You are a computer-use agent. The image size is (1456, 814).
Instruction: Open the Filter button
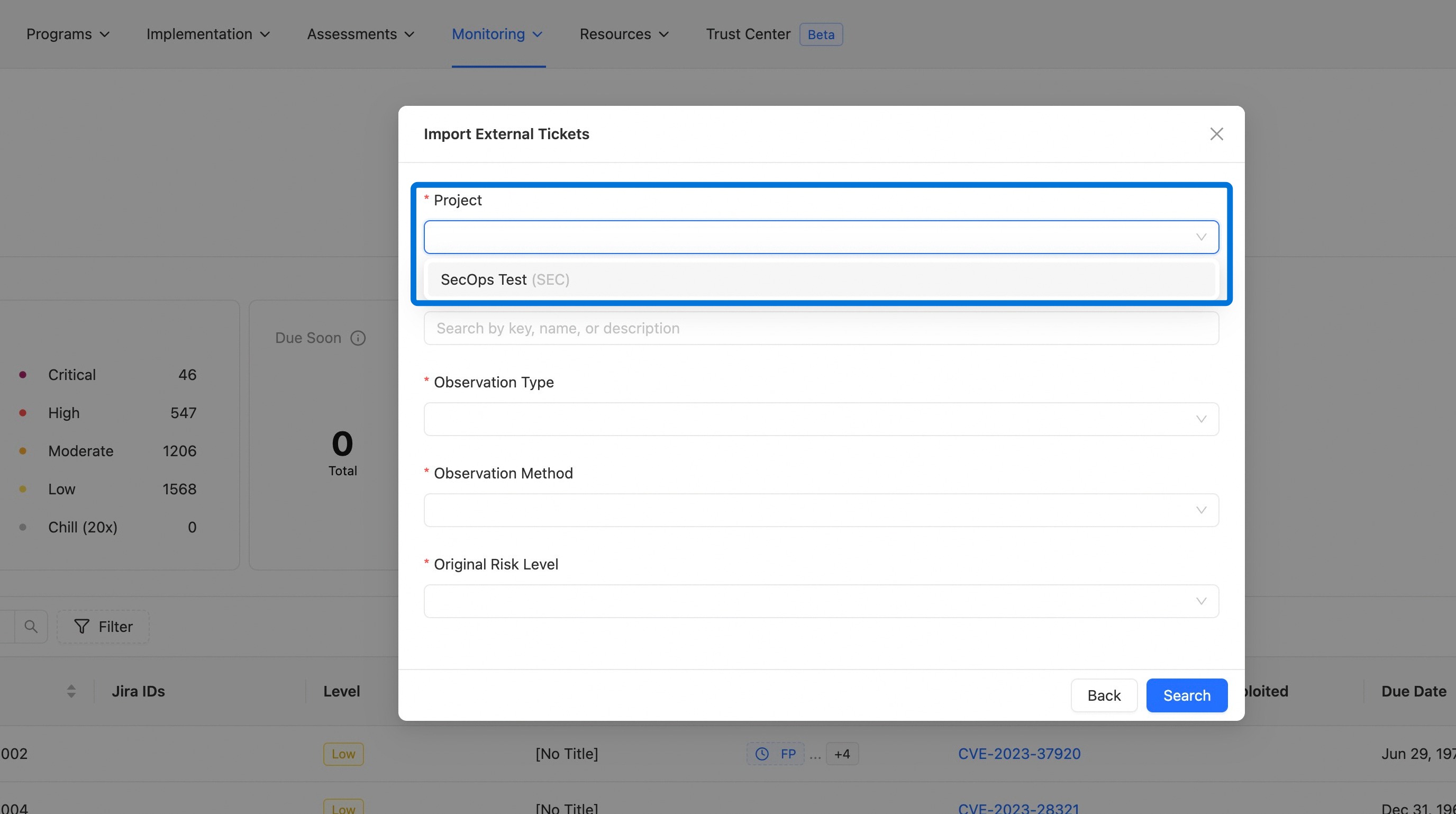pyautogui.click(x=103, y=626)
